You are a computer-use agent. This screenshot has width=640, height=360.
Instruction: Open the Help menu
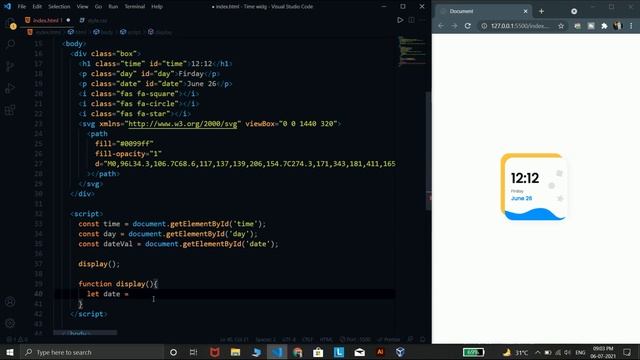coord(157,7)
